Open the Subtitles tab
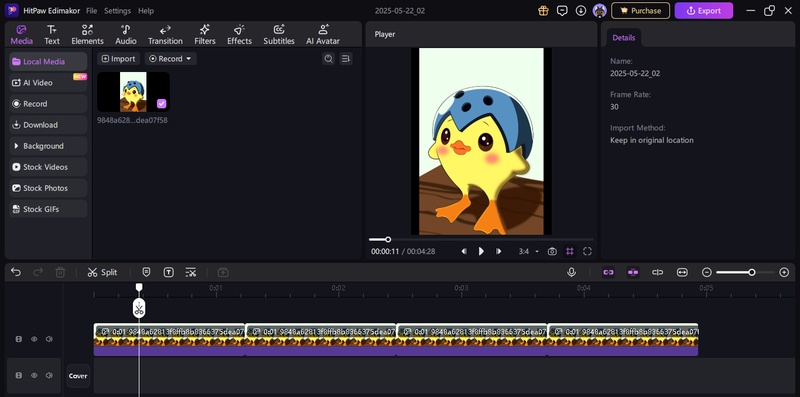The height and width of the screenshot is (397, 800). pyautogui.click(x=279, y=35)
